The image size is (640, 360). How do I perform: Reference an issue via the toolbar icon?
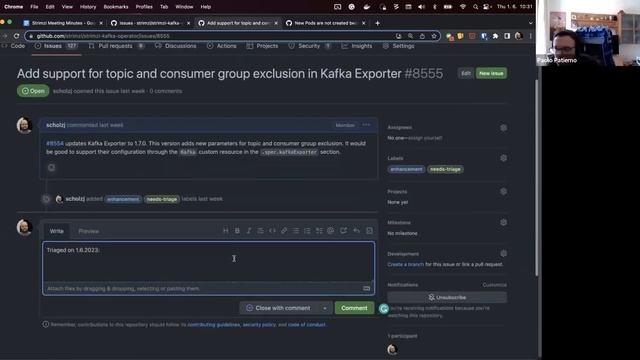[344, 231]
